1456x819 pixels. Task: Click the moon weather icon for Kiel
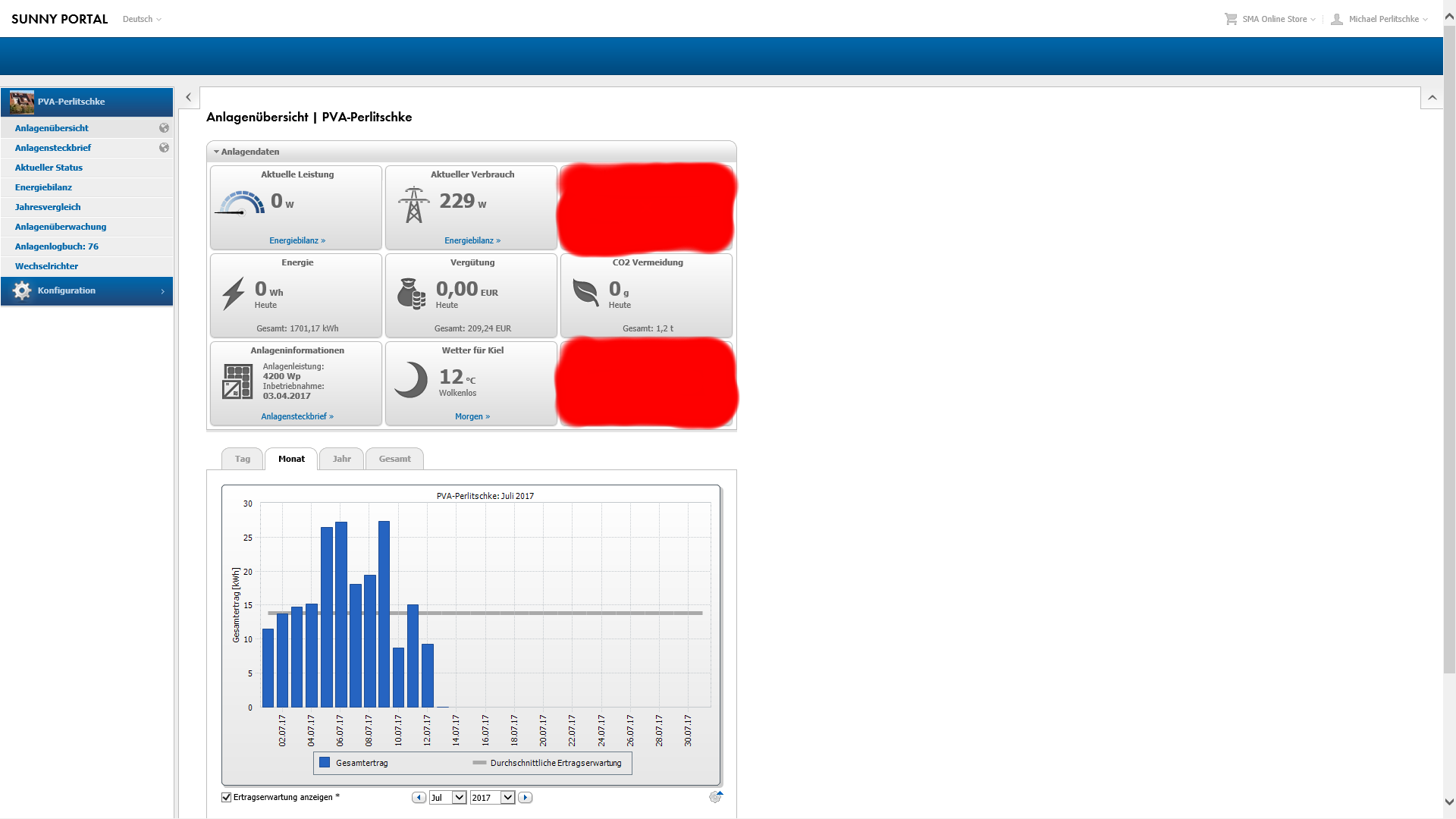411,380
